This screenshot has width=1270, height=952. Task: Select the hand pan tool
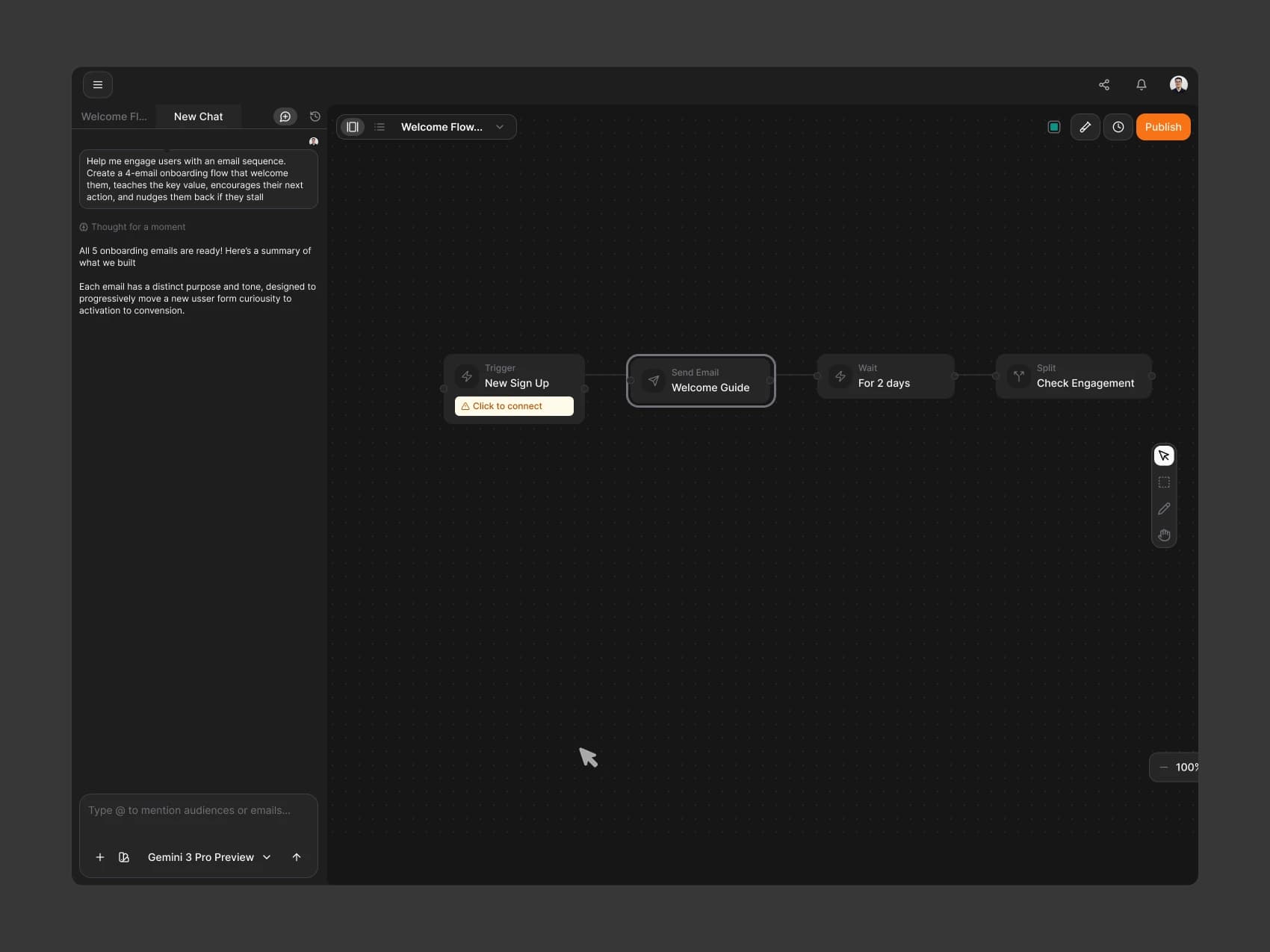[x=1164, y=535]
